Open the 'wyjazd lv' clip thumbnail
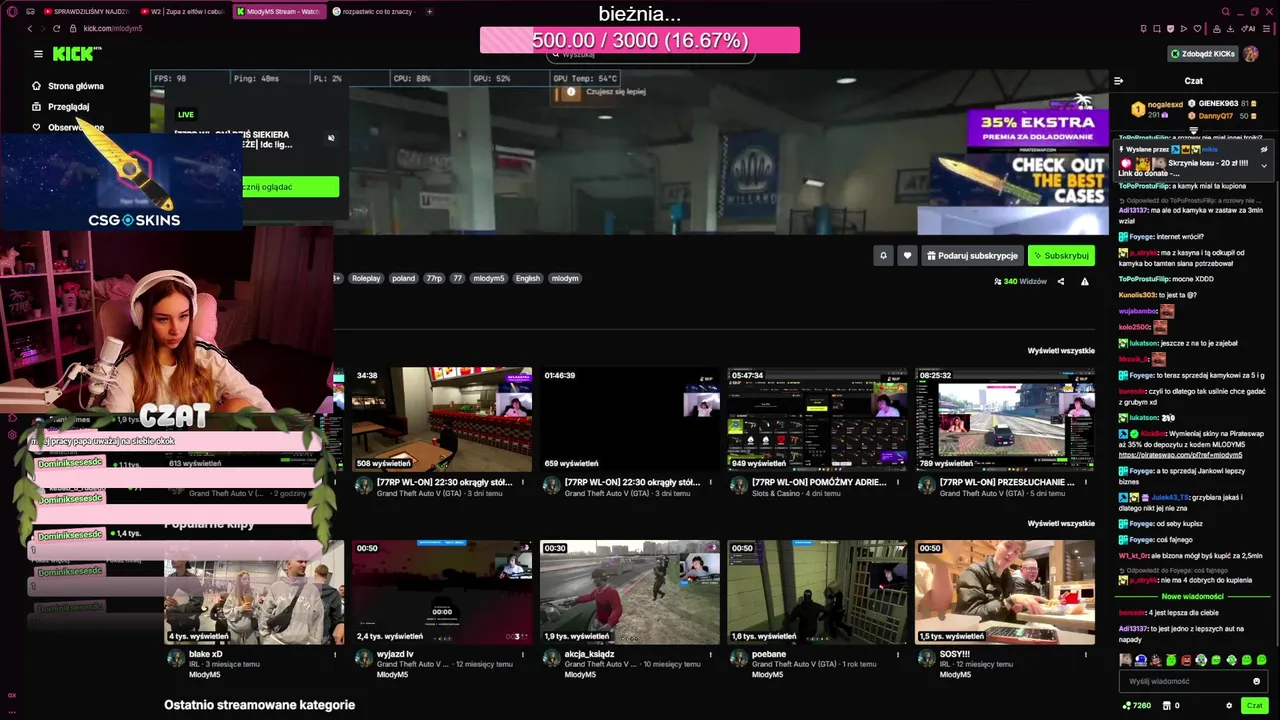 (x=441, y=592)
